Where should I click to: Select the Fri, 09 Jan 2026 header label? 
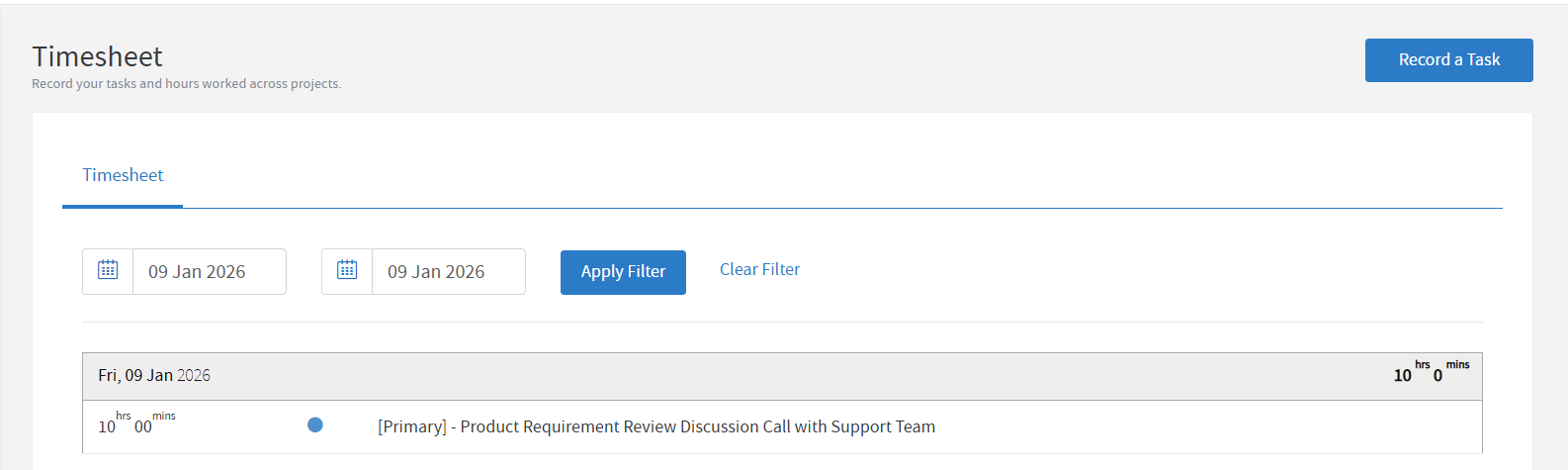click(x=154, y=375)
